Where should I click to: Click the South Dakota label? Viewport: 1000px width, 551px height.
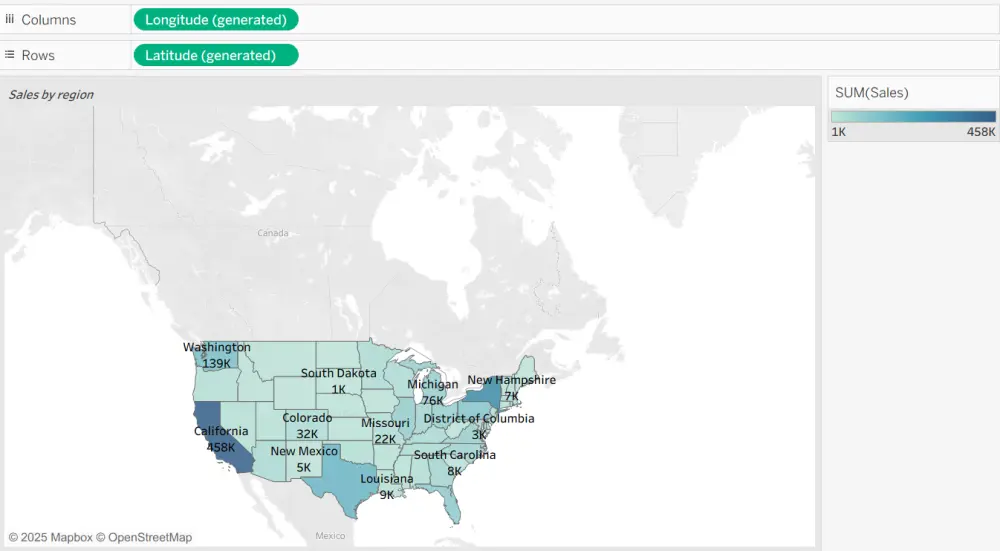339,373
